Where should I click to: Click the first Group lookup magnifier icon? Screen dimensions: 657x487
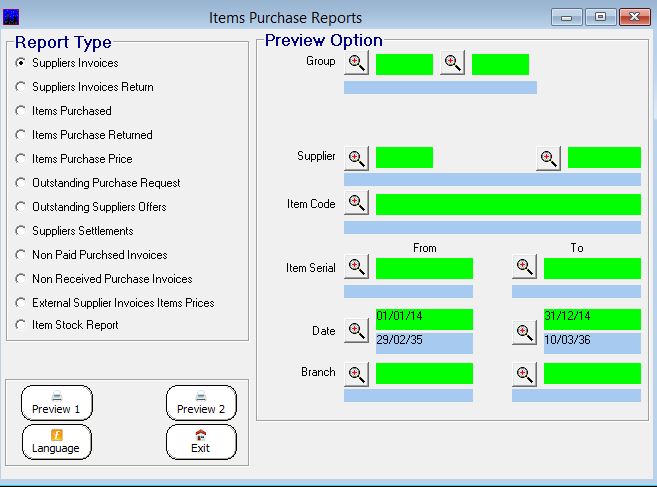coord(357,64)
